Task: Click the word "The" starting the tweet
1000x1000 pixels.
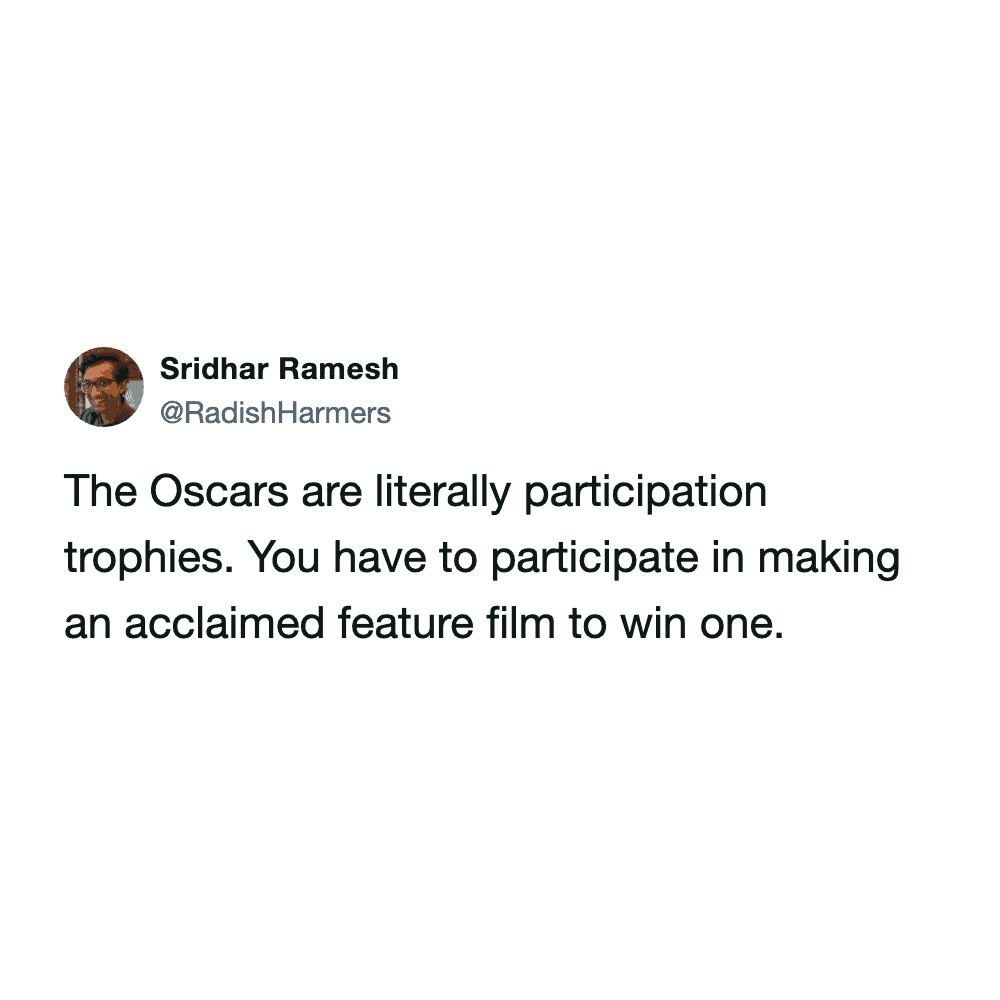Action: pyautogui.click(x=96, y=495)
